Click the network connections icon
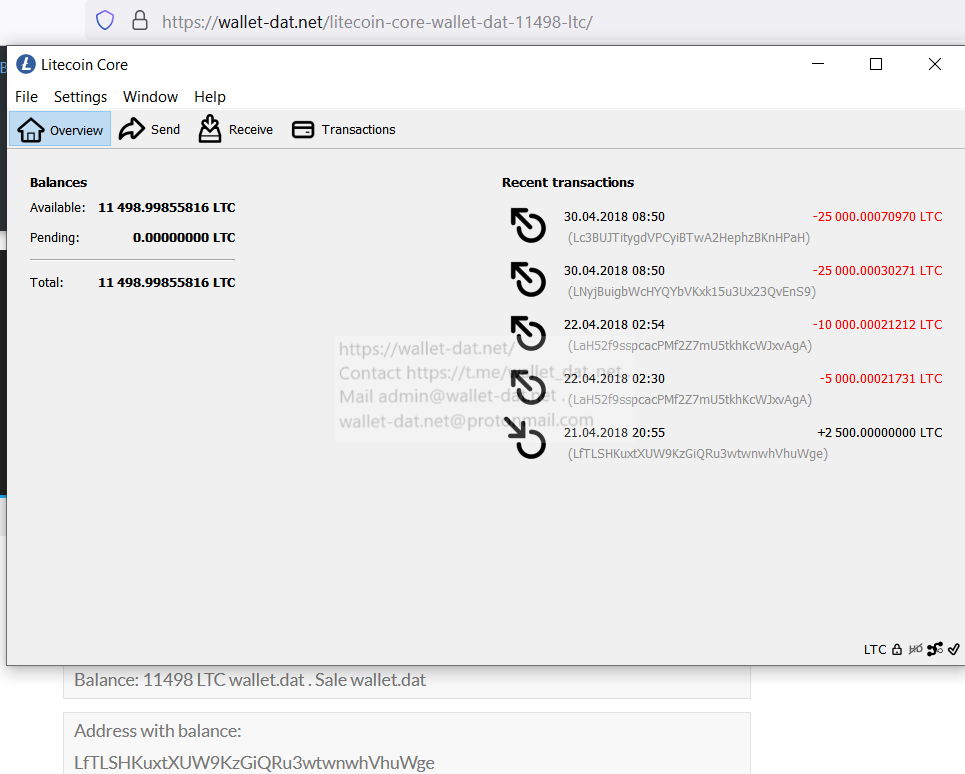965x774 pixels. (x=935, y=649)
